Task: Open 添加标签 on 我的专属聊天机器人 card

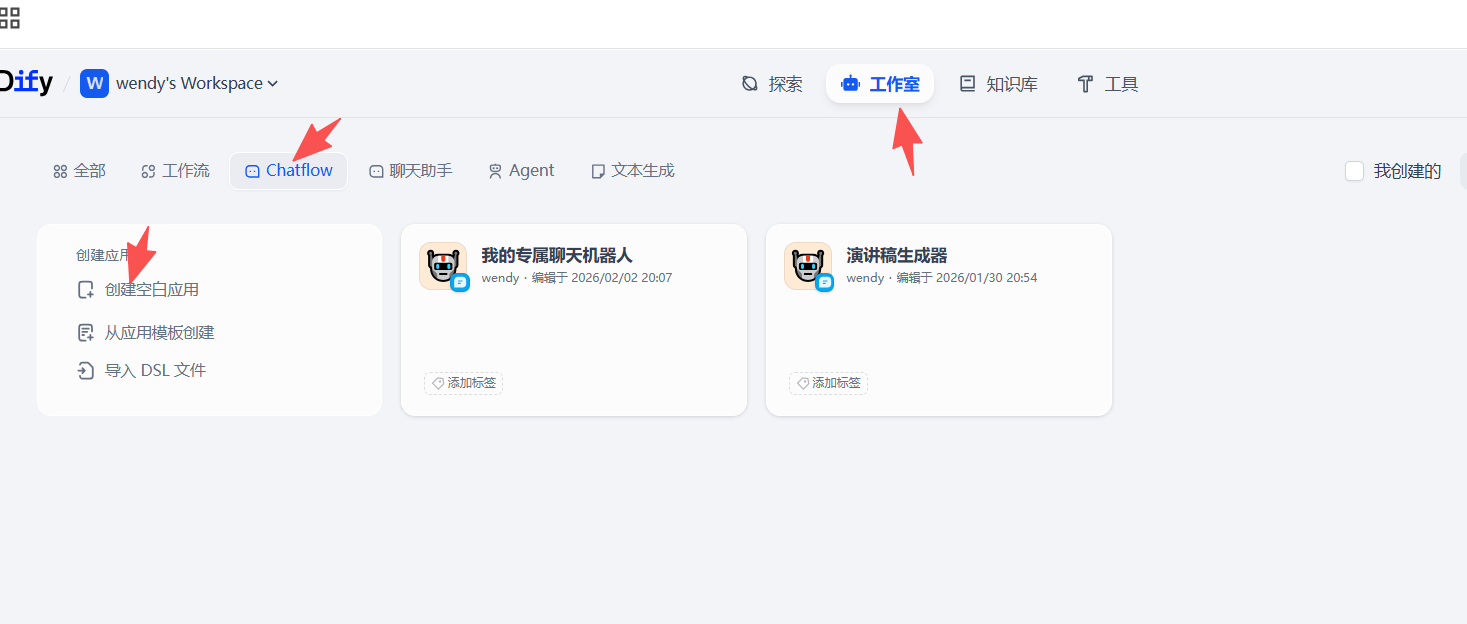Action: pos(463,383)
